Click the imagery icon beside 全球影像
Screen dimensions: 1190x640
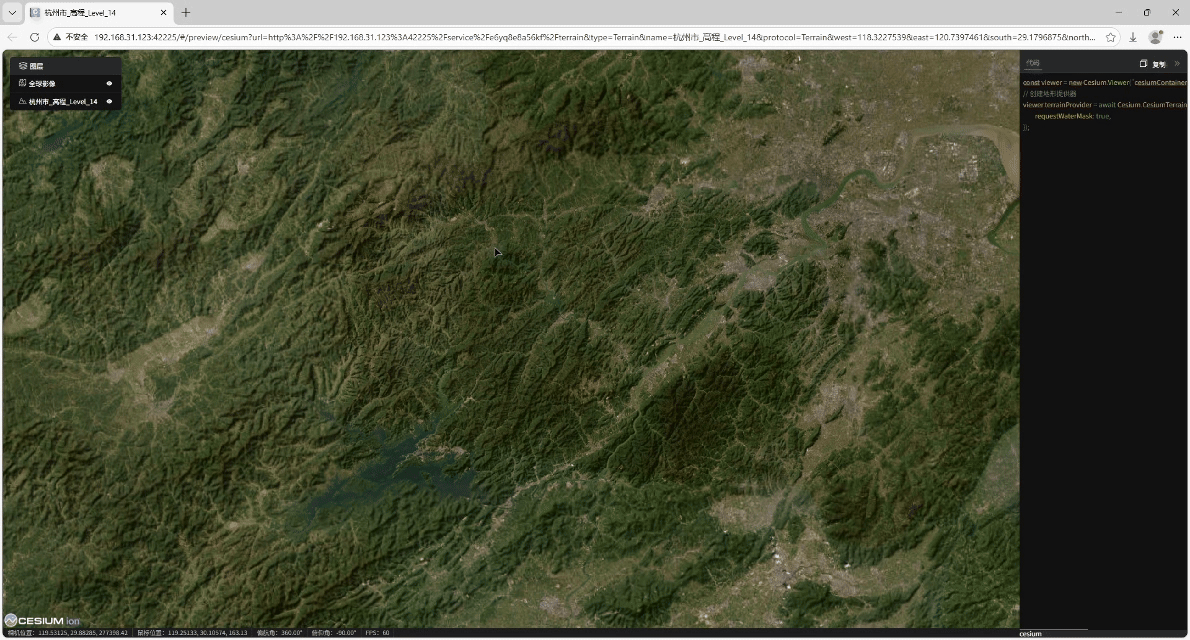[22, 83]
